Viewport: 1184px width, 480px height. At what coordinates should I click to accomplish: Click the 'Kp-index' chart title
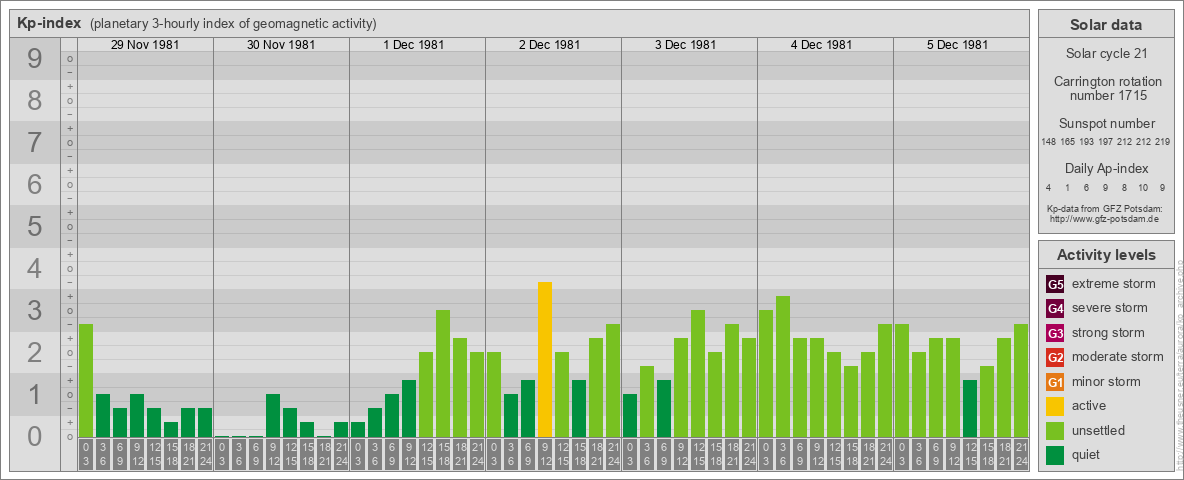pyautogui.click(x=49, y=23)
